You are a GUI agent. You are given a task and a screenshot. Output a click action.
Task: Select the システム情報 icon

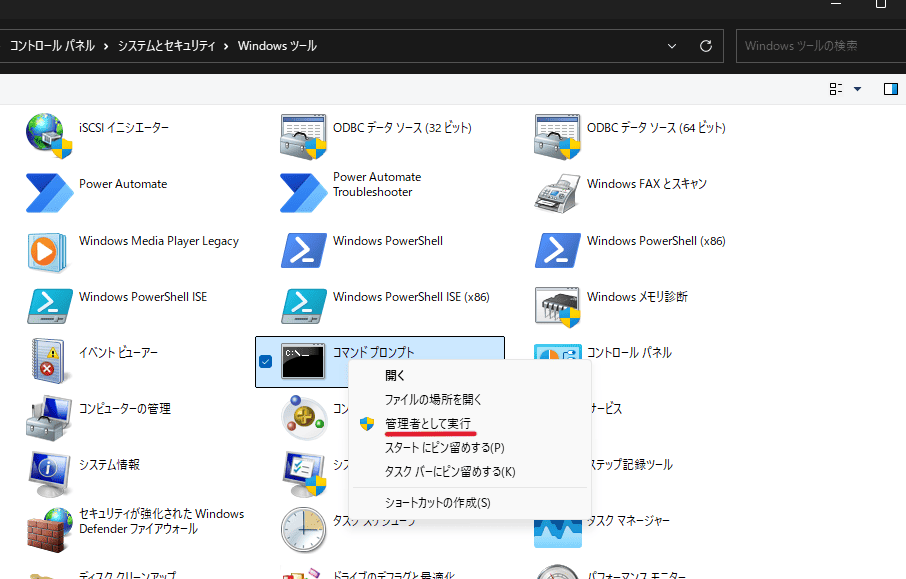pos(49,474)
